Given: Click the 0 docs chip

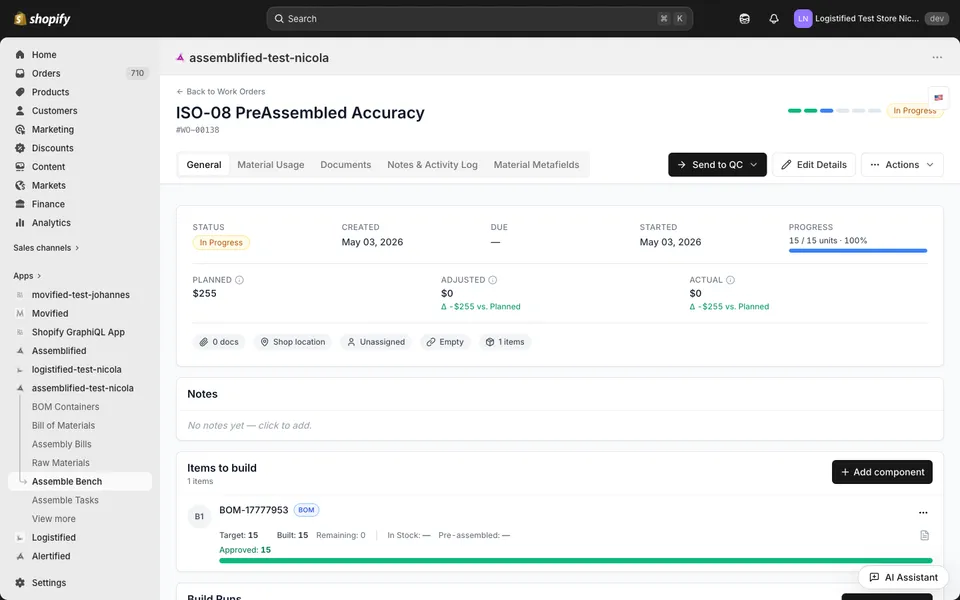Looking at the screenshot, I should pos(219,342).
